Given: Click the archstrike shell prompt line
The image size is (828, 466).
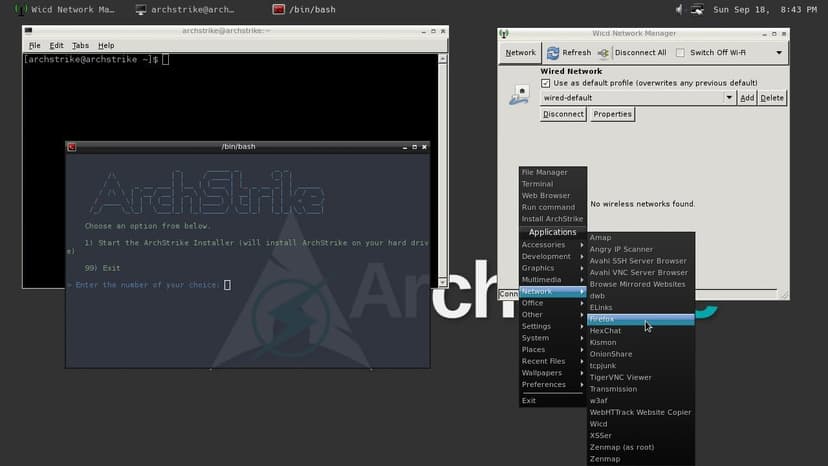Looking at the screenshot, I should click(x=96, y=60).
